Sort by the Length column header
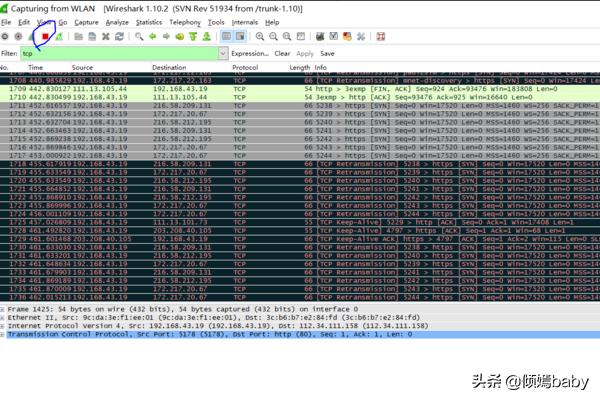The image size is (600, 400). click(x=300, y=67)
